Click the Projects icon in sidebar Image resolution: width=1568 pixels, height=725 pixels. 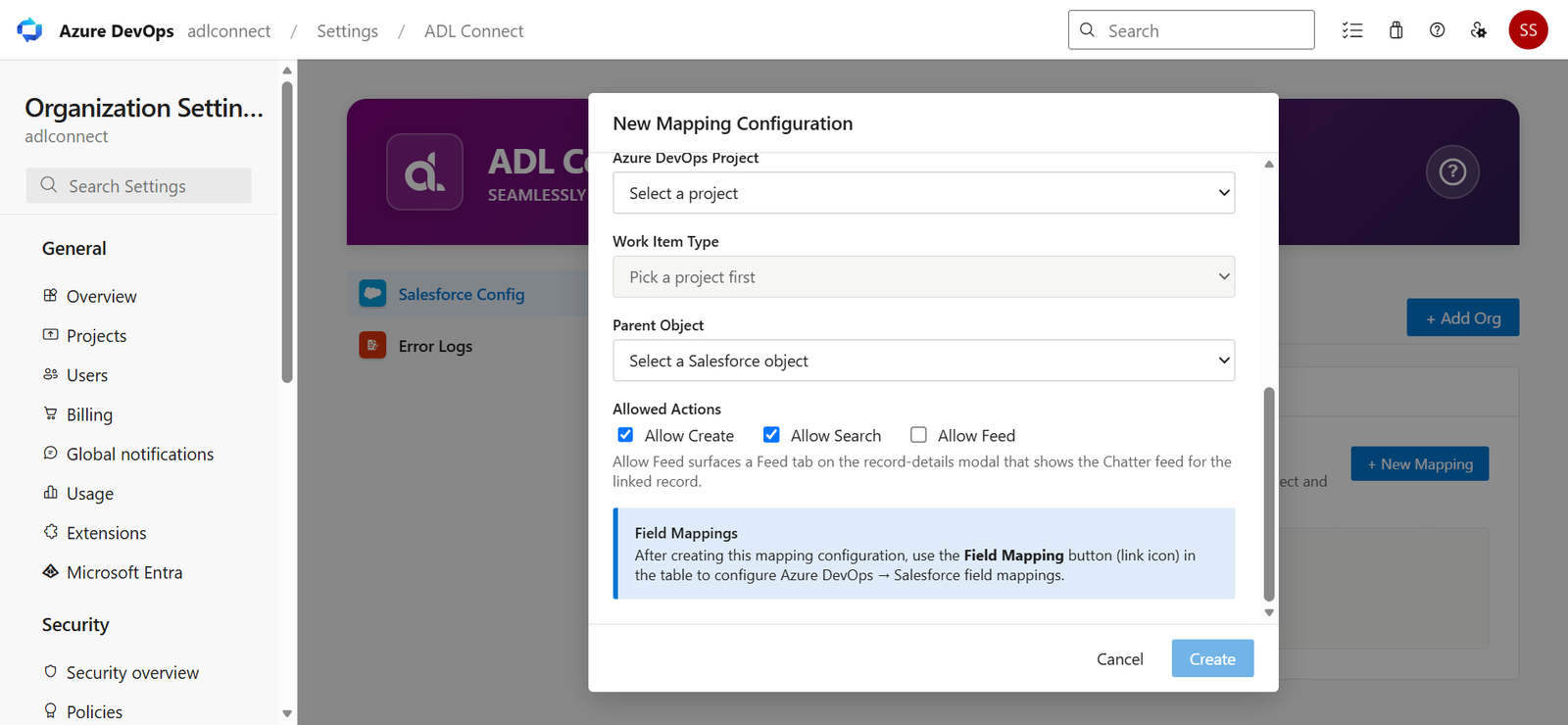click(51, 334)
